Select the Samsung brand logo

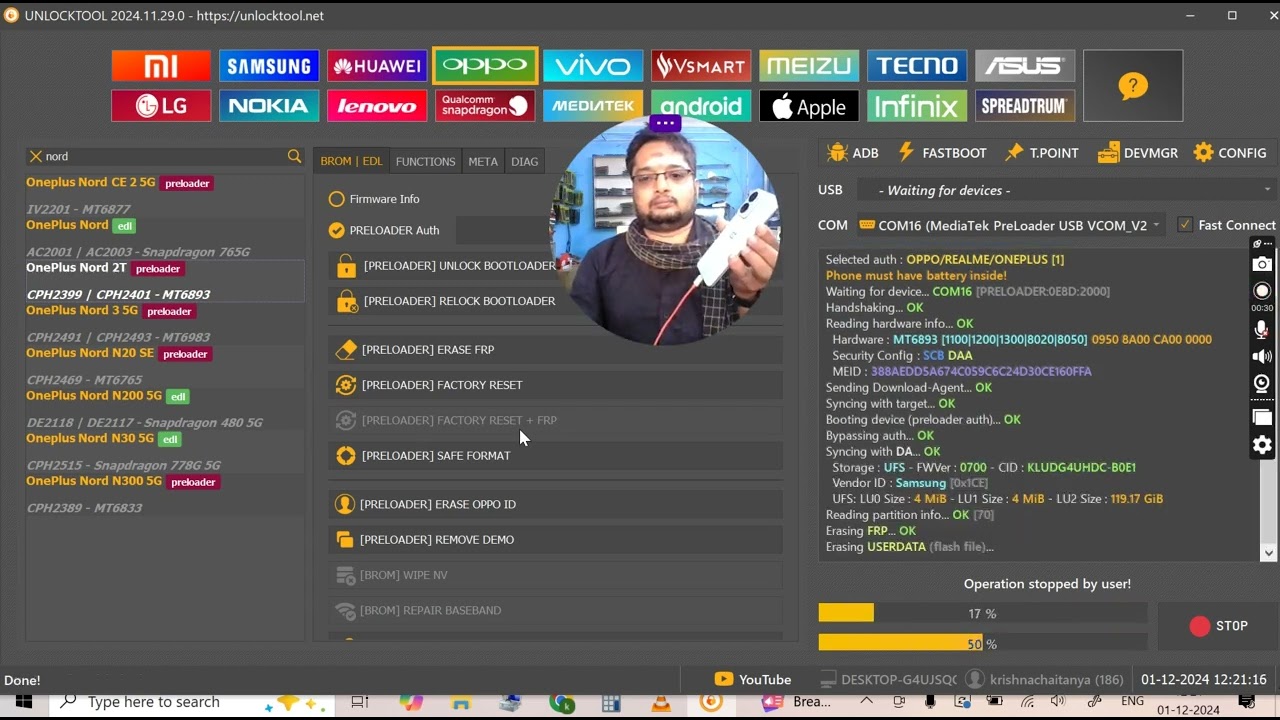[x=269, y=66]
